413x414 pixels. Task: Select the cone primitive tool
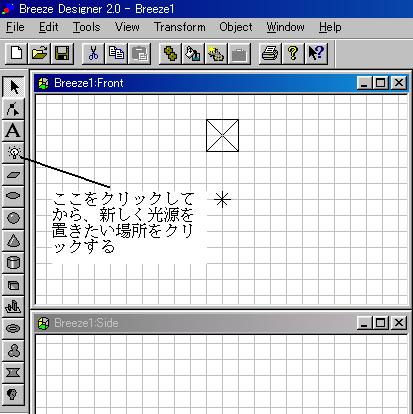point(13,241)
